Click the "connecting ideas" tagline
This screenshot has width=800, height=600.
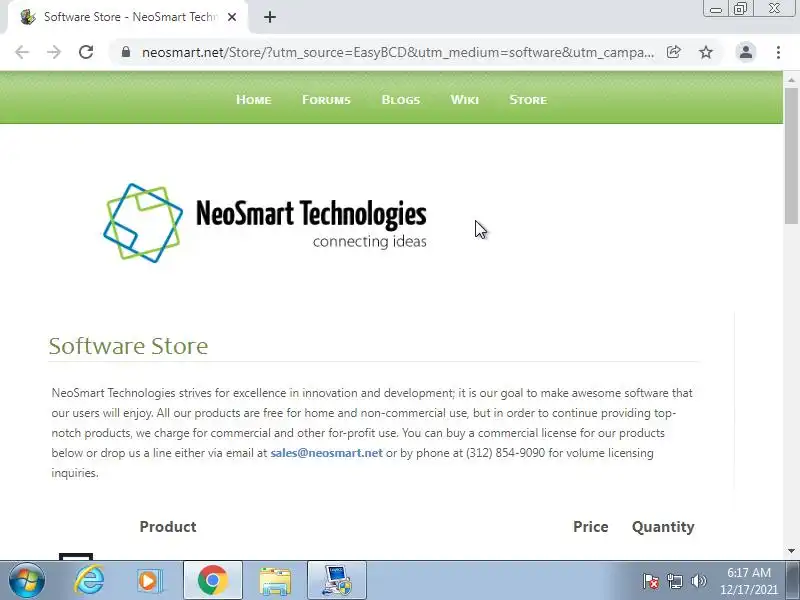tap(369, 241)
